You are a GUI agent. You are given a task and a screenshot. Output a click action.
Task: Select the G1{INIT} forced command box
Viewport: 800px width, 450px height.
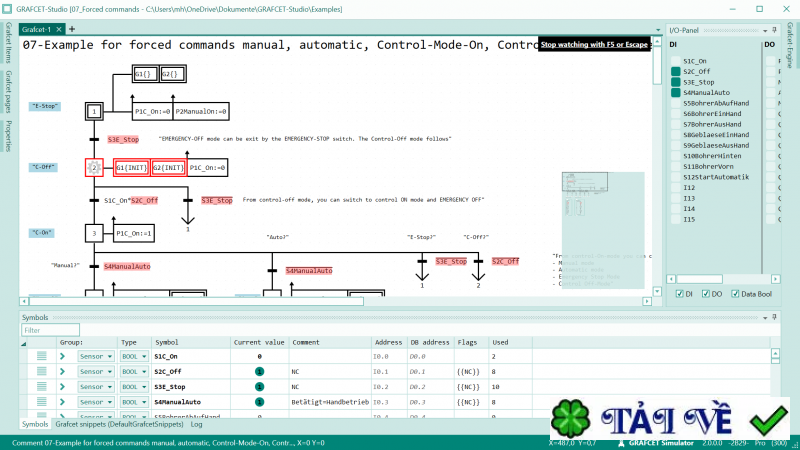click(132, 167)
